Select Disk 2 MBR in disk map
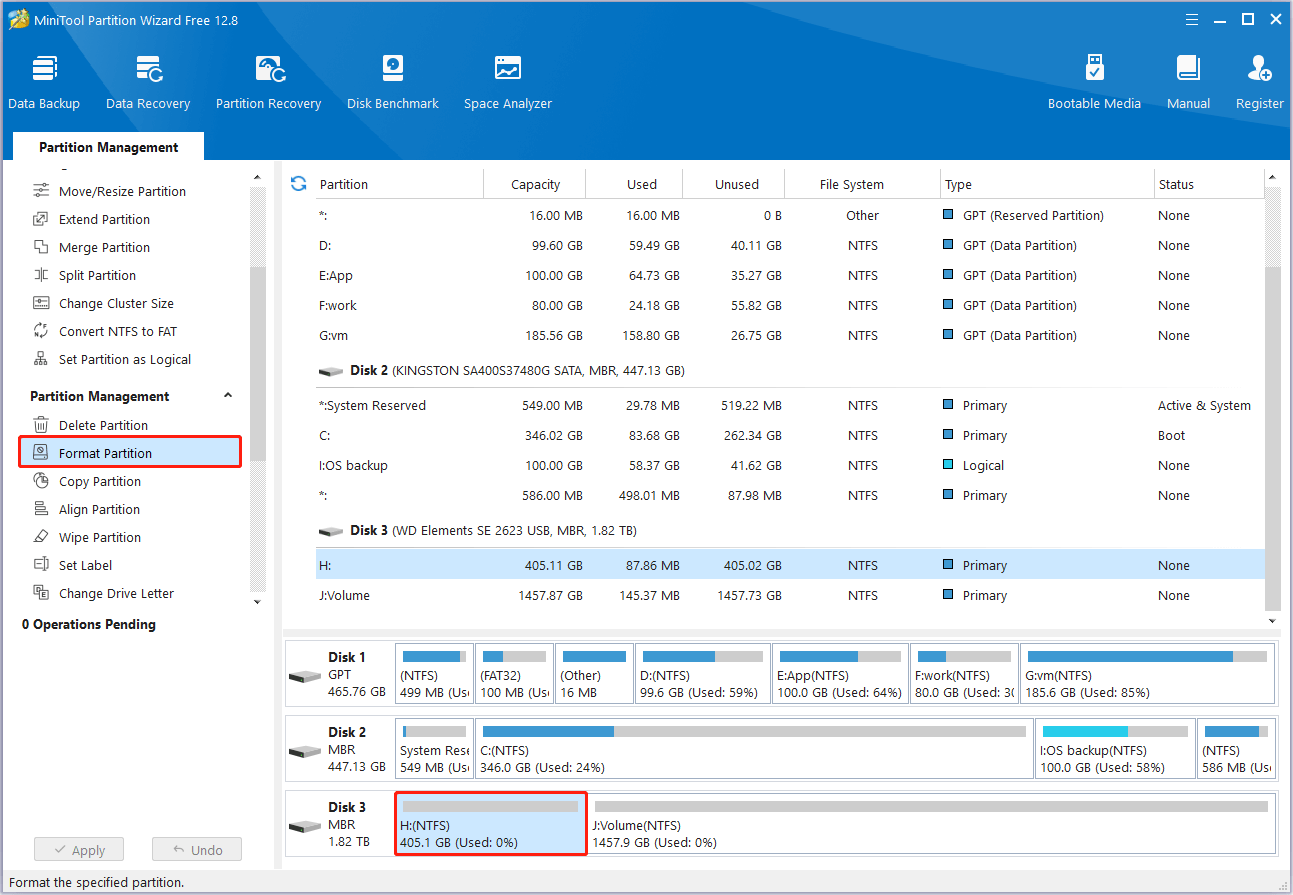This screenshot has width=1293, height=895. (339, 749)
